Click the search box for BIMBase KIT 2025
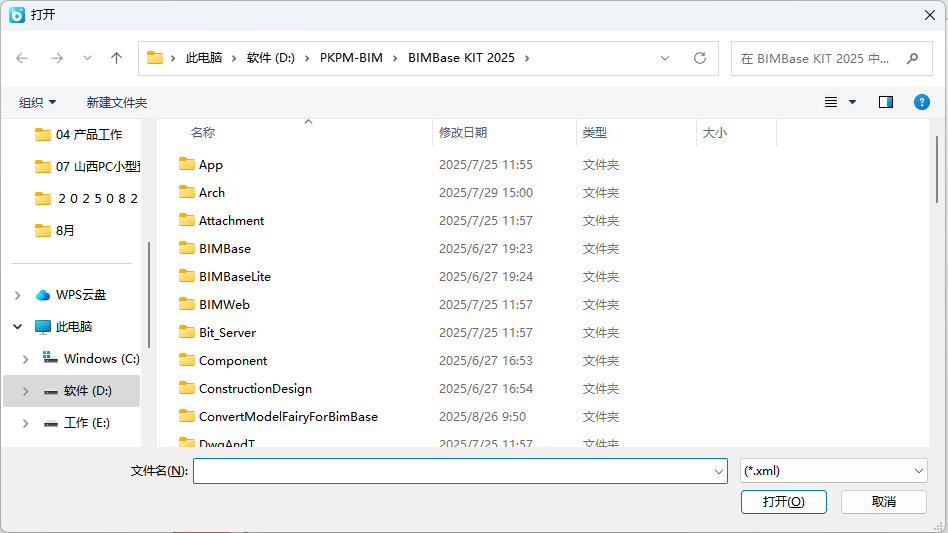 pyautogui.click(x=831, y=59)
